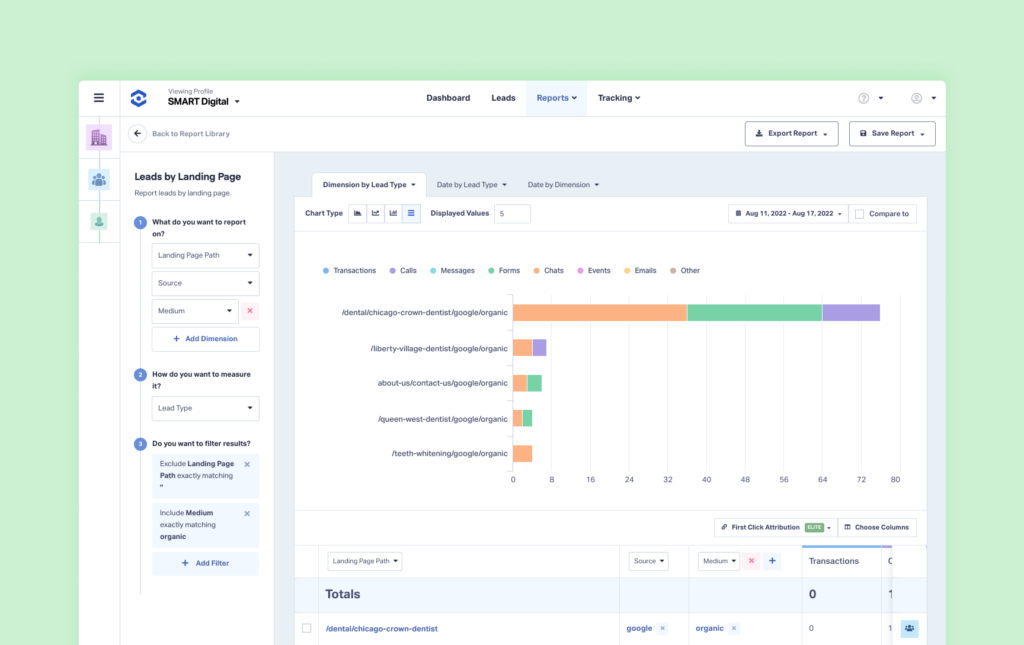Open the Reports menu in the navigation
This screenshot has width=1024, height=645.
(x=556, y=97)
